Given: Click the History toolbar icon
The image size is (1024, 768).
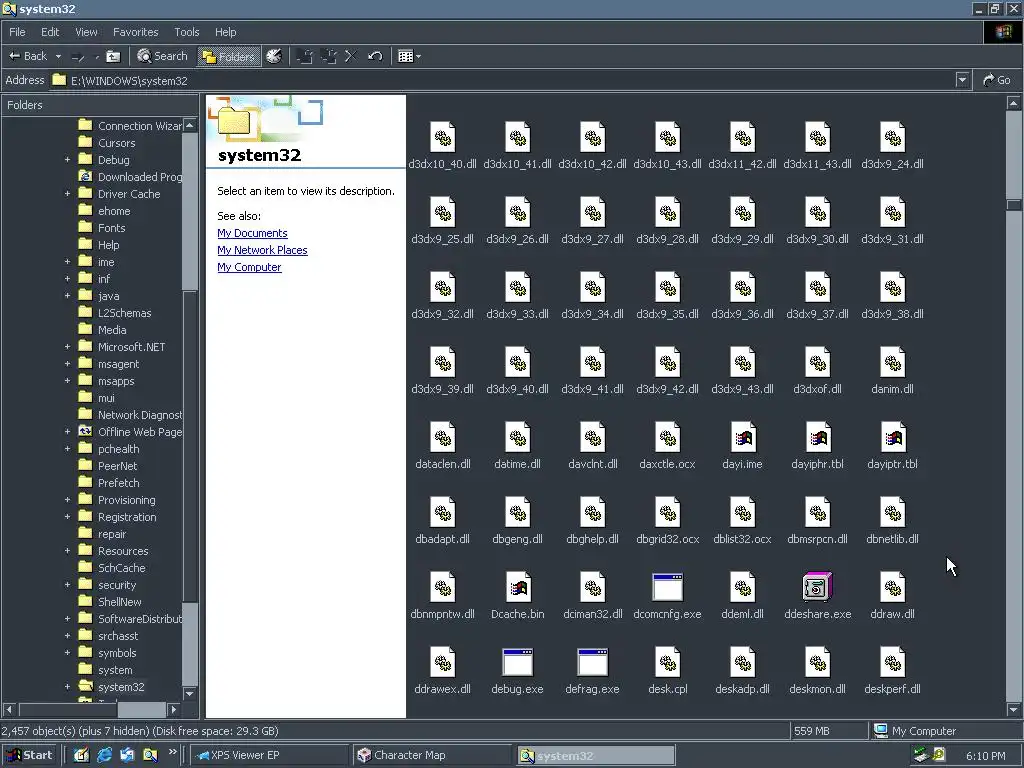Looking at the screenshot, I should [x=274, y=56].
